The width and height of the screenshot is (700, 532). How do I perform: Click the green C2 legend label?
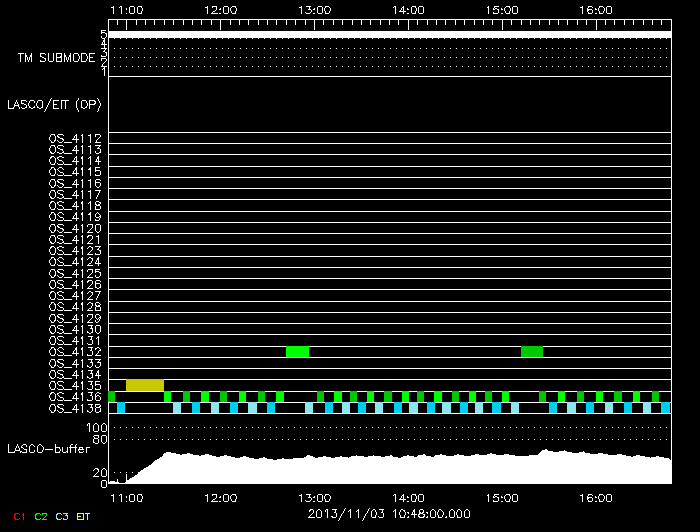(x=40, y=516)
